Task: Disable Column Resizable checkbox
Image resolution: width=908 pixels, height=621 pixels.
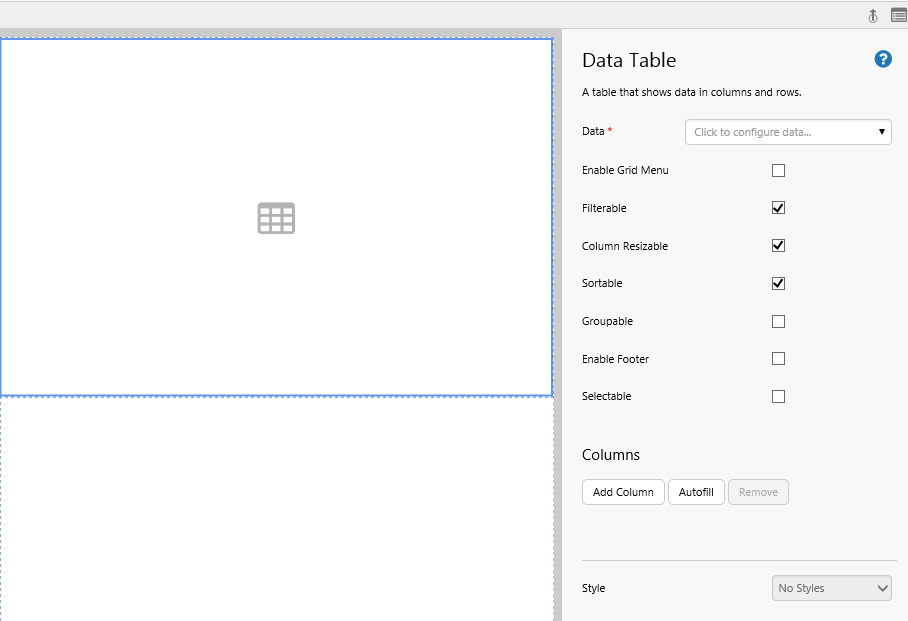Action: [778, 246]
